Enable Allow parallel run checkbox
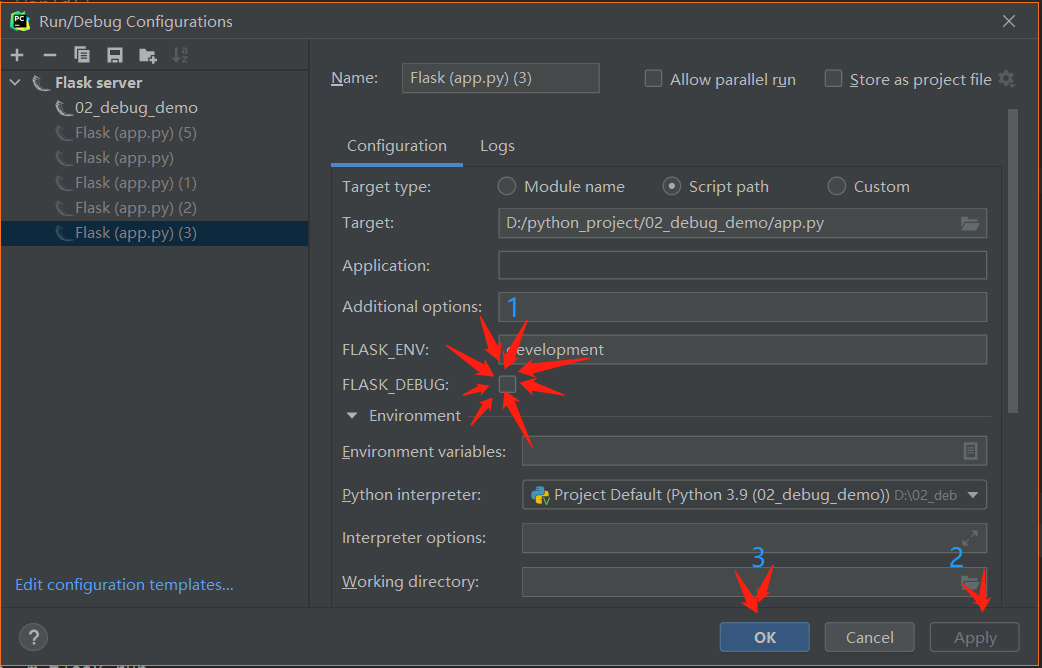The width and height of the screenshot is (1042, 668). tap(654, 79)
